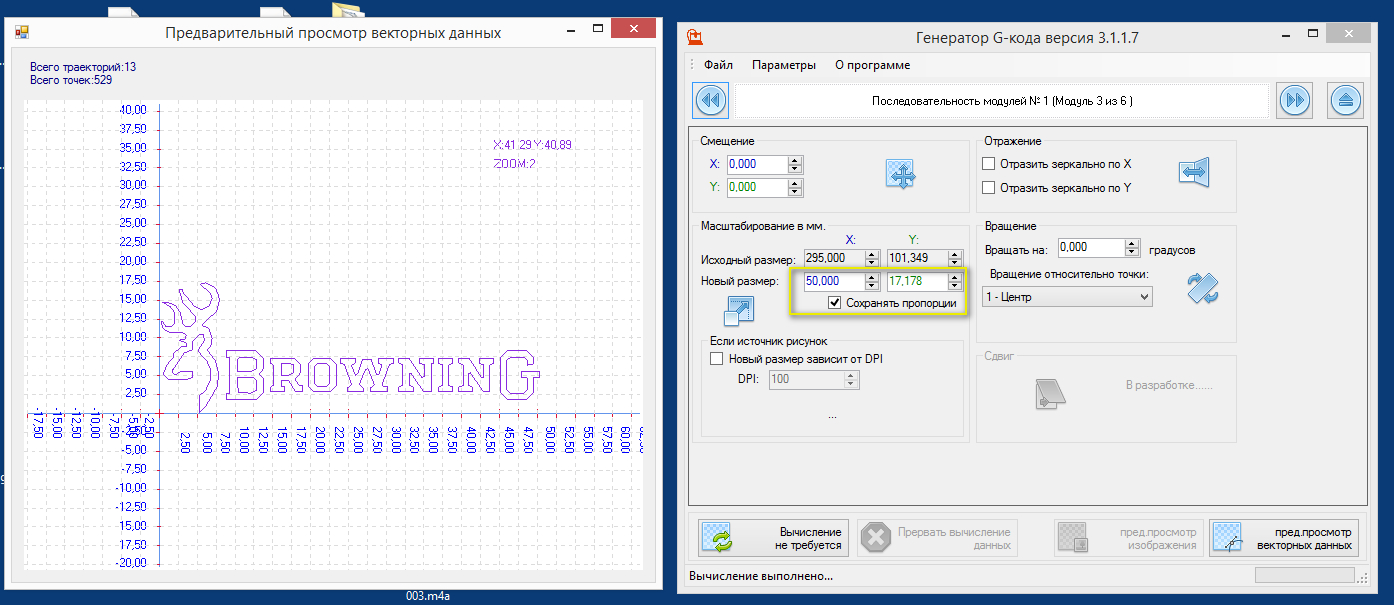Viewport: 1394px width, 605px height.
Task: Click the disabled DPI field 100
Action: (x=806, y=379)
